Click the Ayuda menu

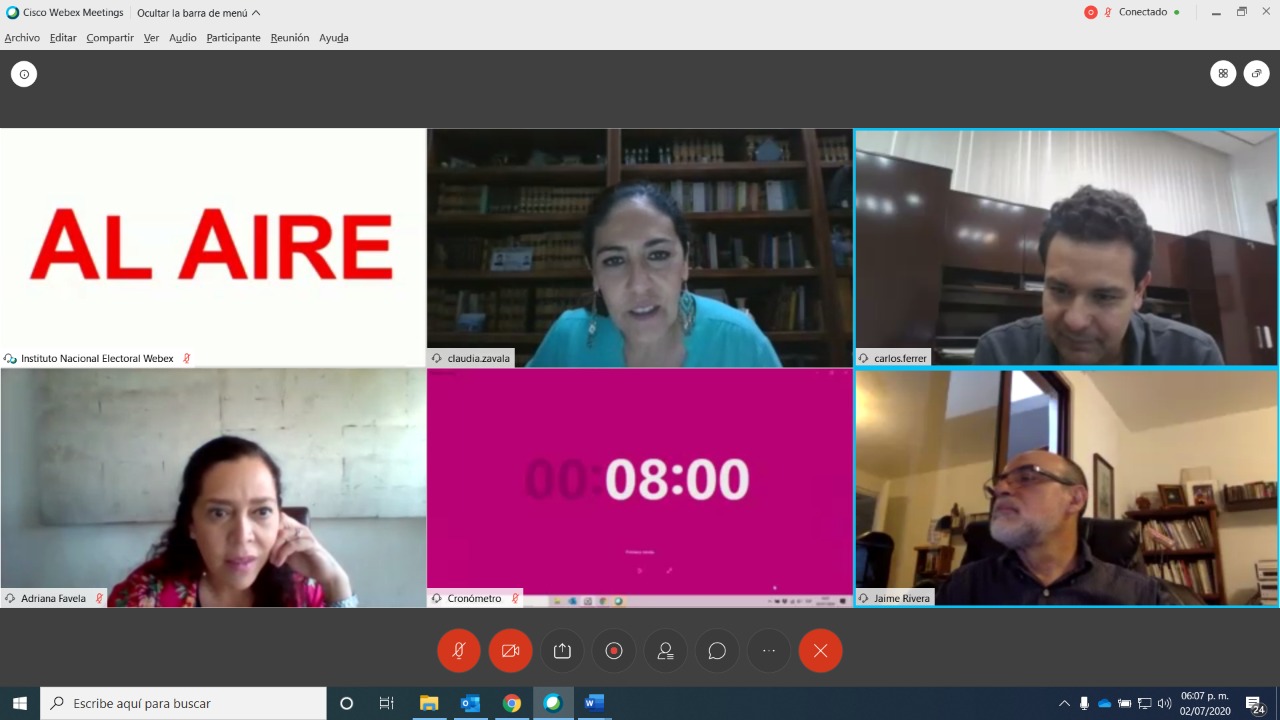pos(334,38)
